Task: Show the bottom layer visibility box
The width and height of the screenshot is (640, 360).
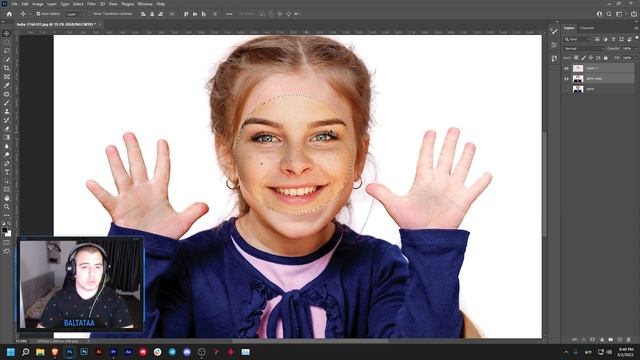Action: [x=567, y=89]
